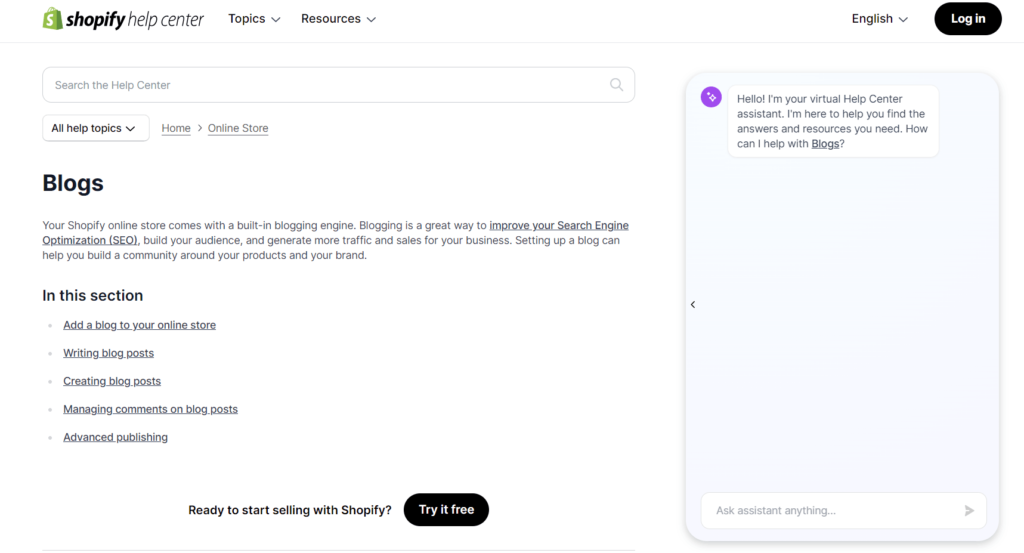Viewport: 1024px width, 553px height.
Task: Open the English language dropdown
Action: click(879, 19)
